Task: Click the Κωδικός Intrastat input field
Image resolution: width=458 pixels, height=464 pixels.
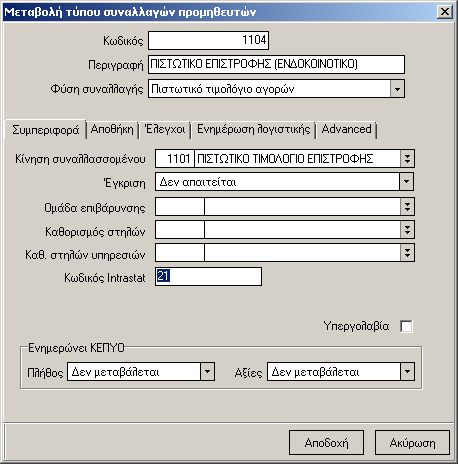Action: pos(208,276)
